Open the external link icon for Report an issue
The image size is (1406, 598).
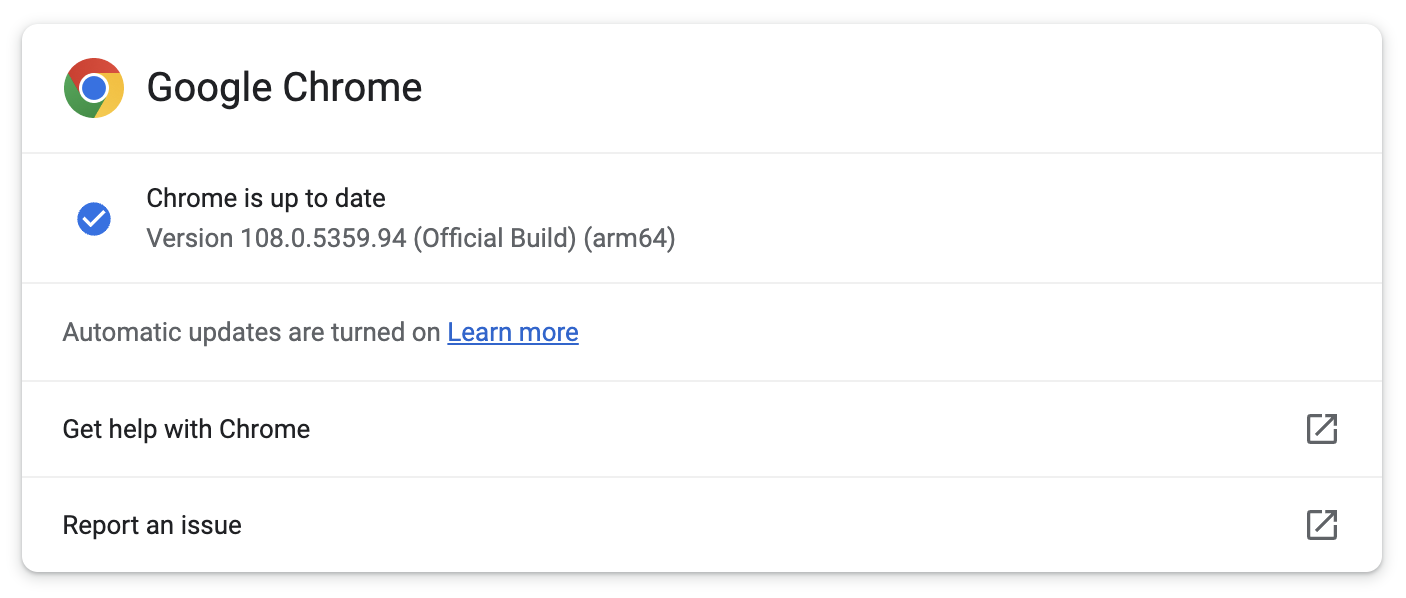tap(1322, 523)
